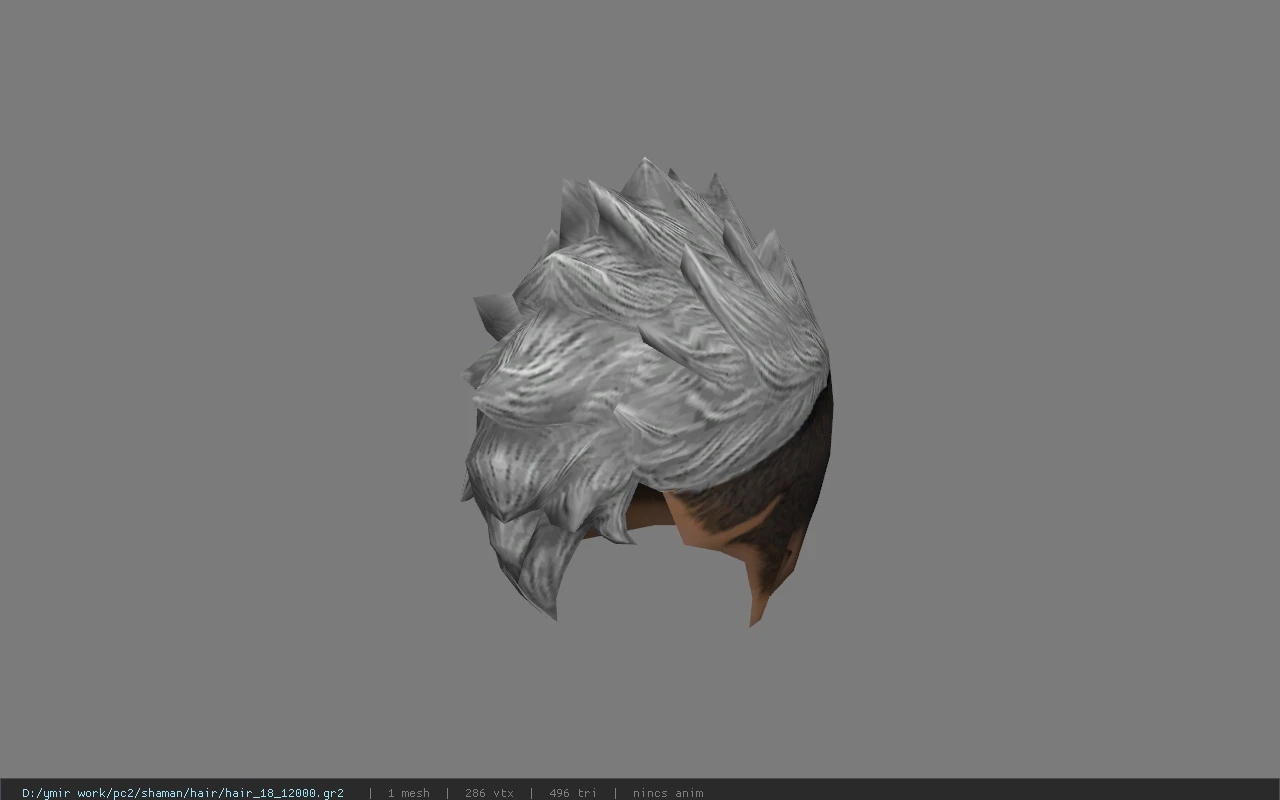1280x800 pixels.
Task: Click the 'nincs anim' status entry
Action: 668,793
